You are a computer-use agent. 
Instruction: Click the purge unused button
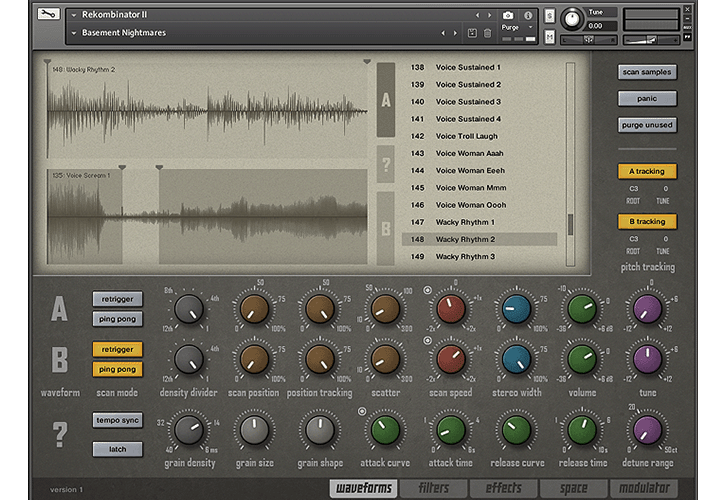[x=647, y=125]
